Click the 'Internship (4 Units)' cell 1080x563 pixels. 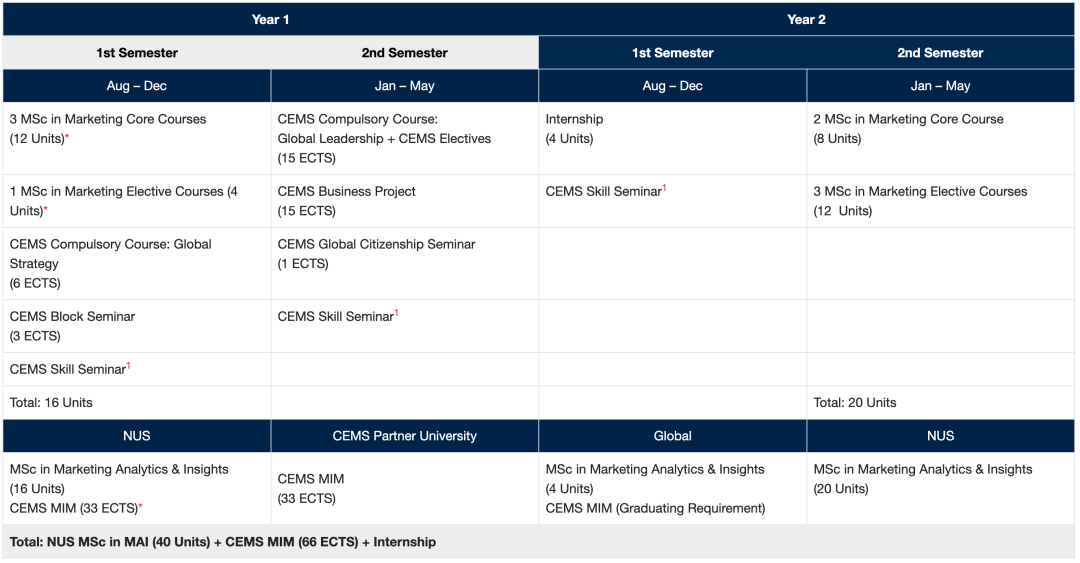(673, 139)
